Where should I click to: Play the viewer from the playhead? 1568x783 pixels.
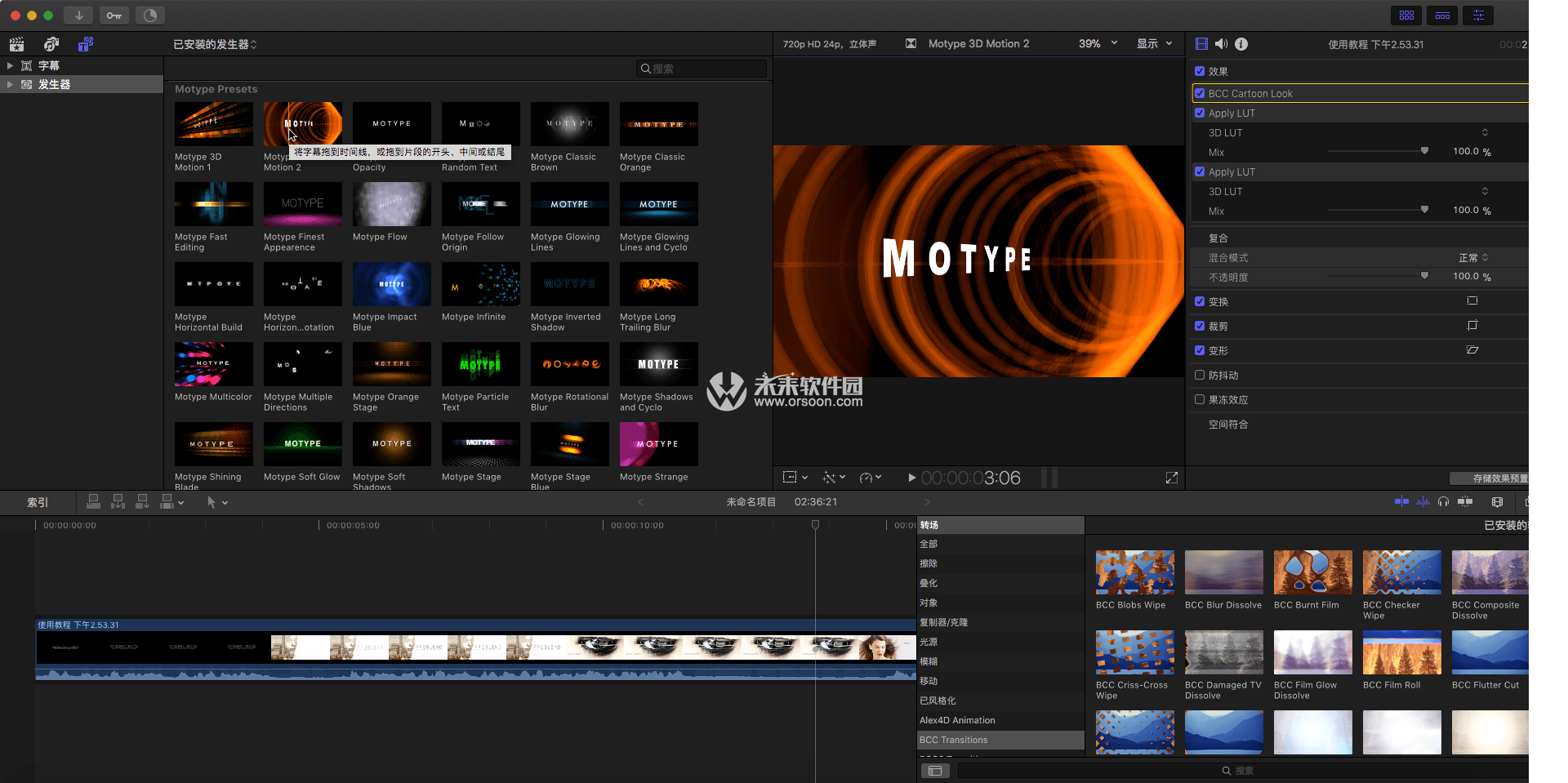click(x=911, y=478)
